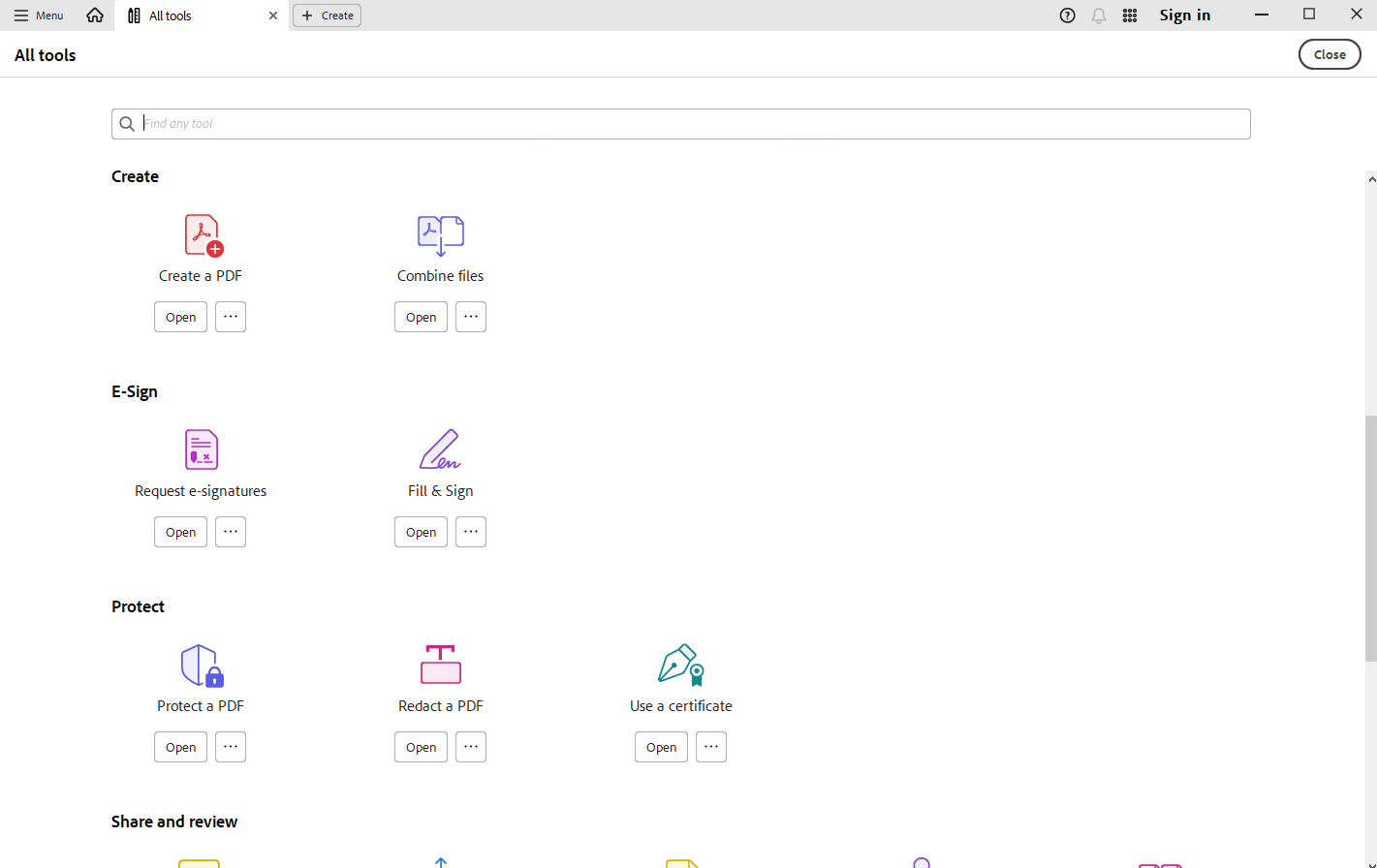The width and height of the screenshot is (1377, 868).
Task: Open the apps grid icon
Action: (x=1129, y=15)
